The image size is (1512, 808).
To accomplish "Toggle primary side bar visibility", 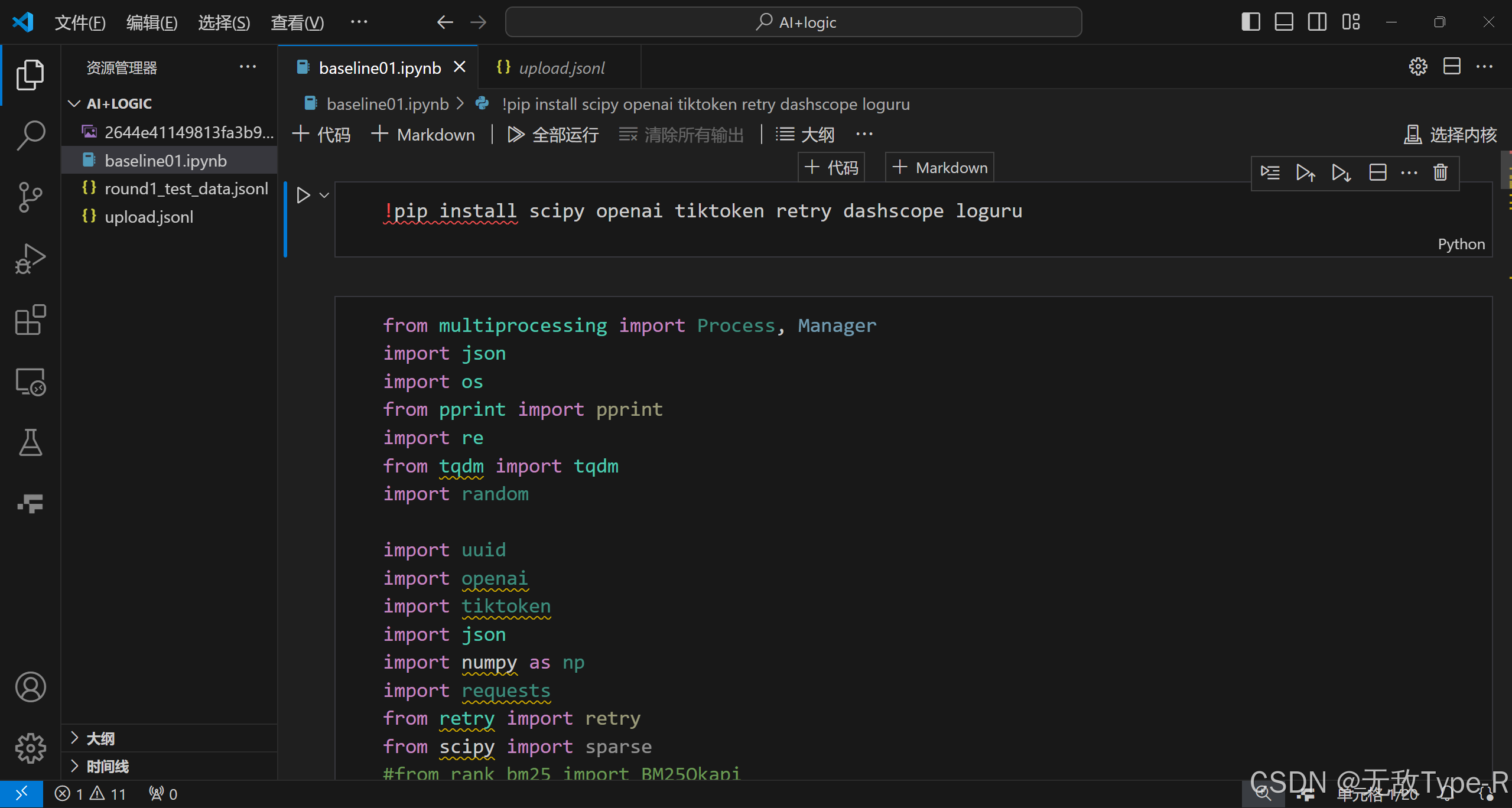I will click(1250, 22).
